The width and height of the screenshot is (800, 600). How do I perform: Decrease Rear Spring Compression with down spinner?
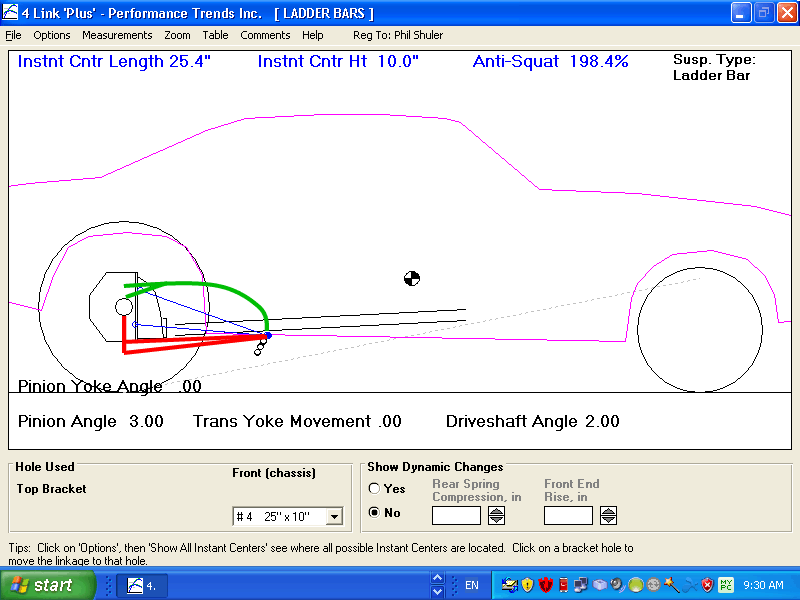(x=496, y=520)
